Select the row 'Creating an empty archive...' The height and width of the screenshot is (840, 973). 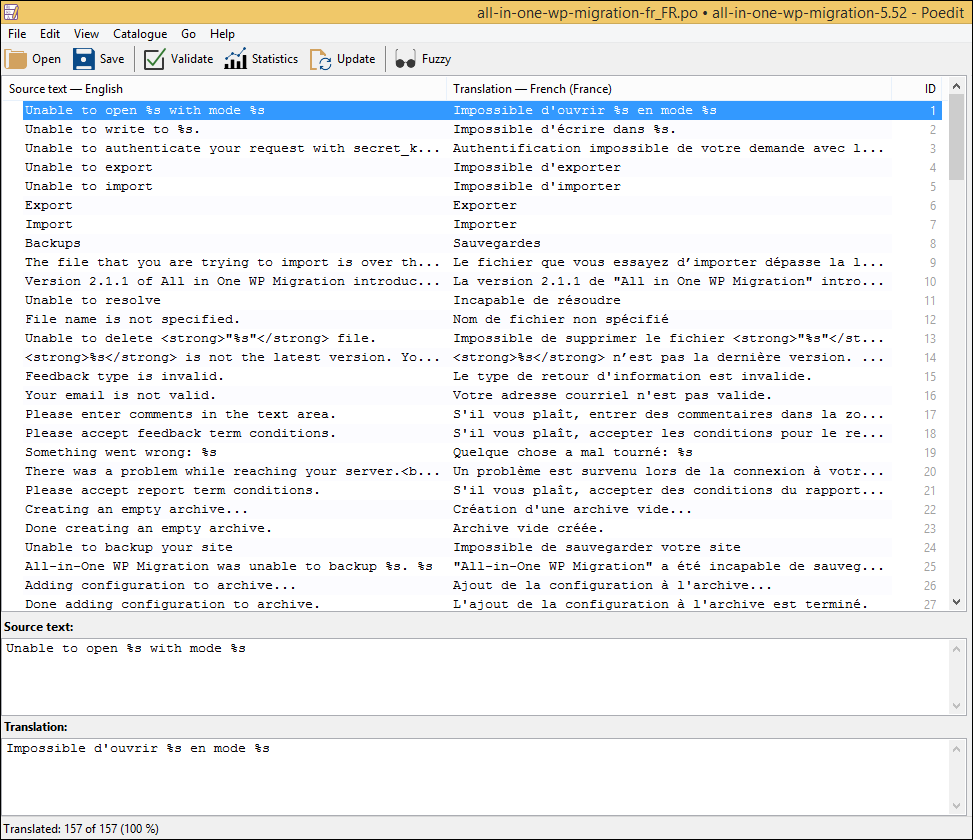[x=482, y=510]
